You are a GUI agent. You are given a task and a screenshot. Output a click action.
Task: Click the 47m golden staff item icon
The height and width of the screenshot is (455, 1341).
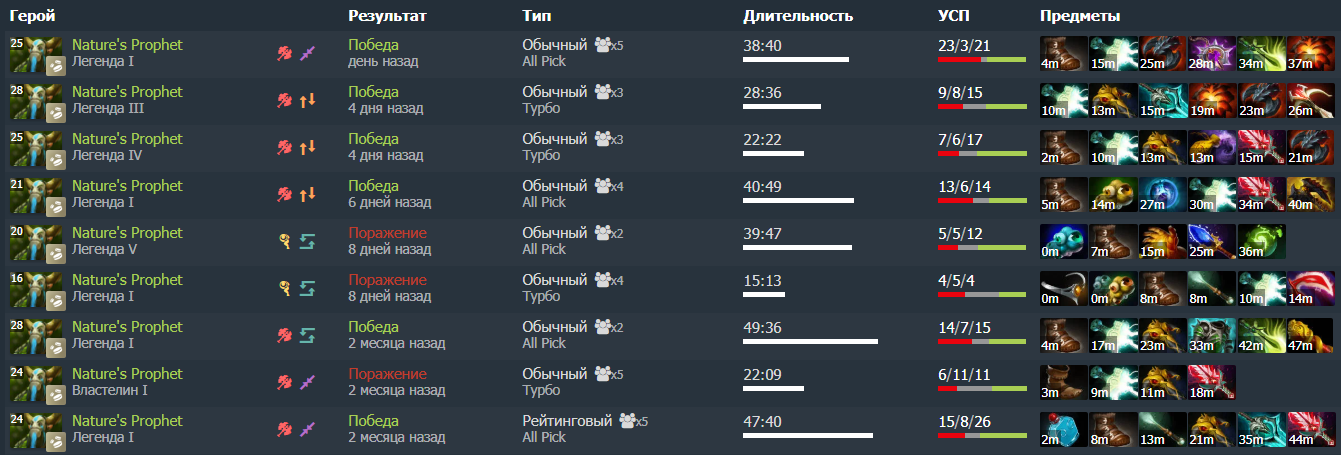click(1309, 335)
